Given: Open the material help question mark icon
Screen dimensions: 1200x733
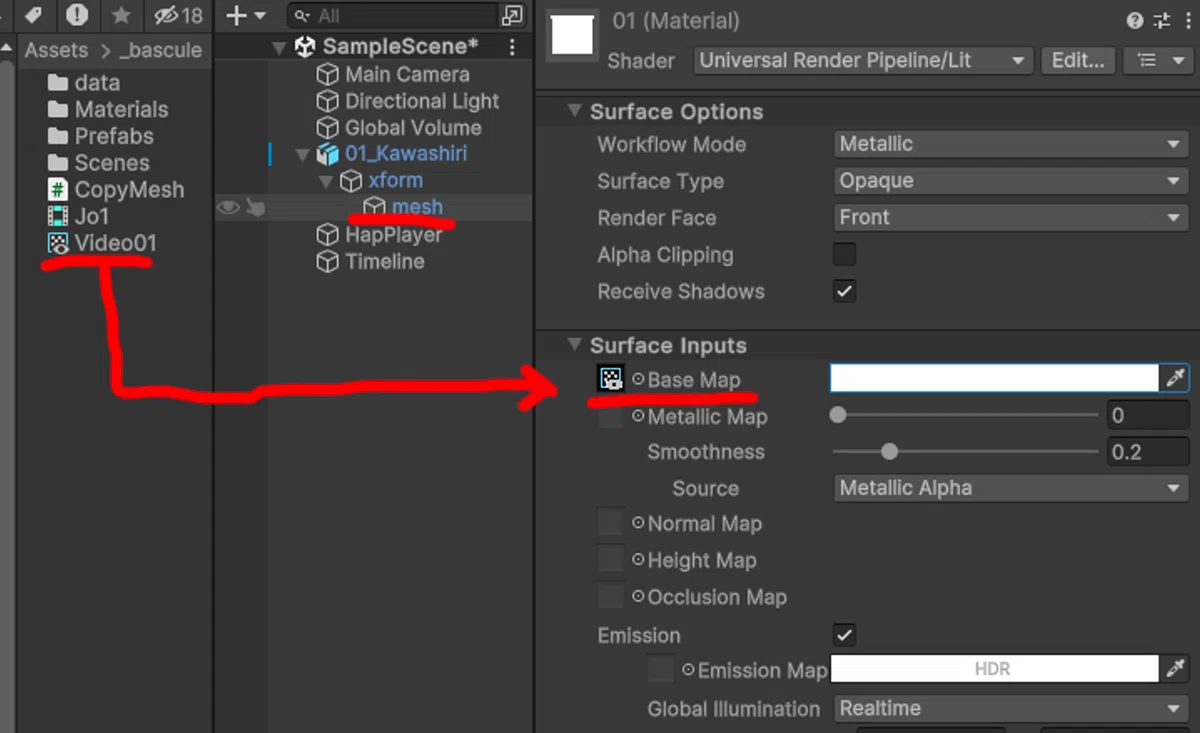Looking at the screenshot, I should pos(1134,20).
